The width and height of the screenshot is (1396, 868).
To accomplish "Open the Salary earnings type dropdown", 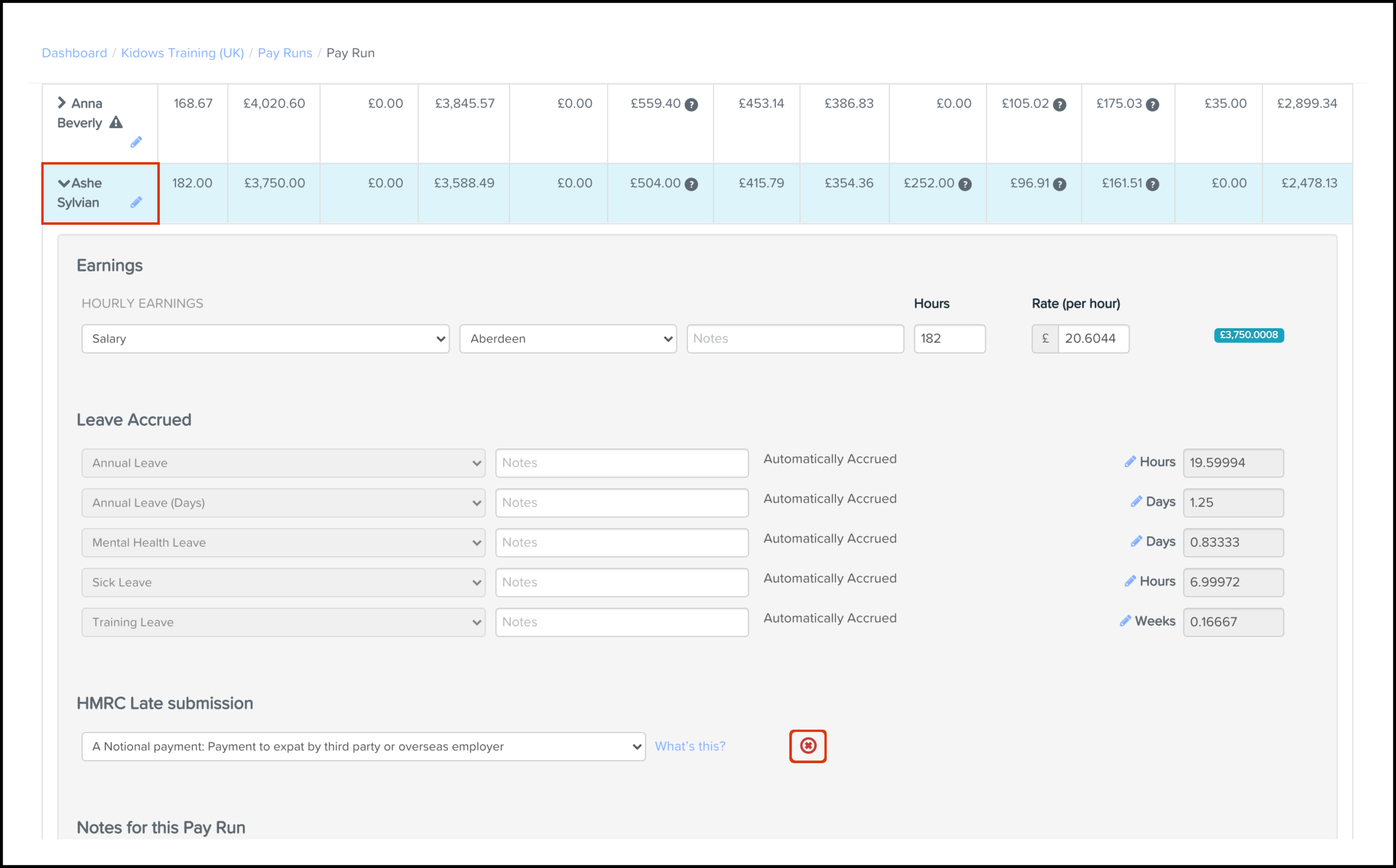I will (x=265, y=339).
